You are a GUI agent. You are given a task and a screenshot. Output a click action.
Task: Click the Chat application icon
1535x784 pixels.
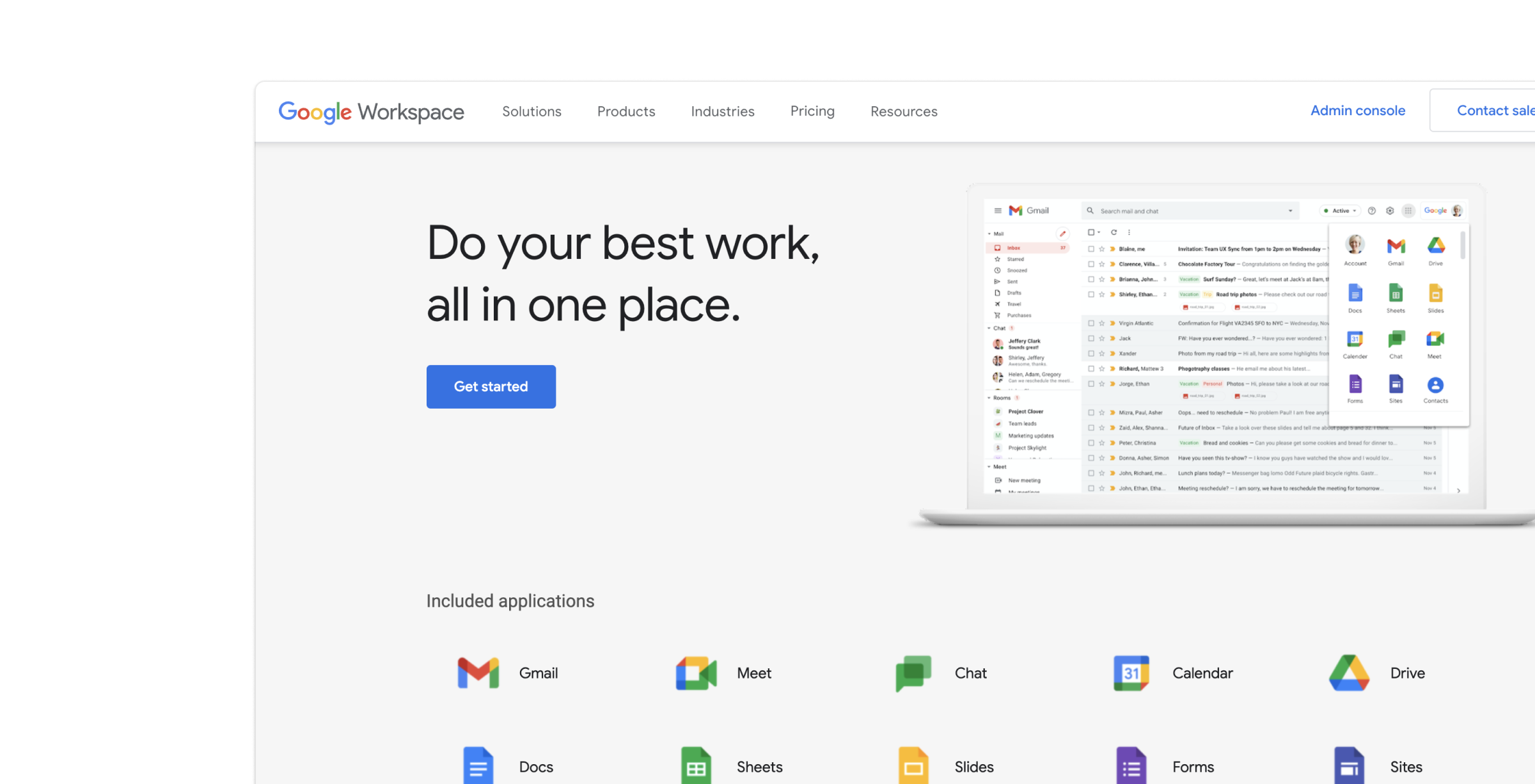[x=912, y=672]
